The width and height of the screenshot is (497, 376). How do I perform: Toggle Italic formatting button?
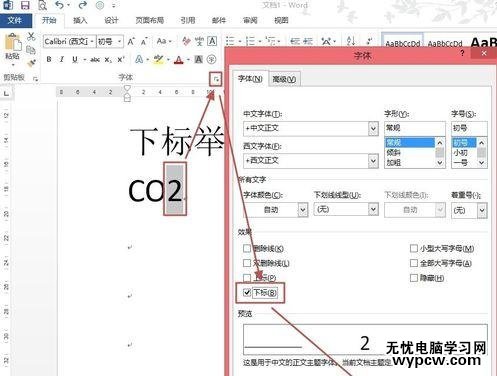(x=61, y=60)
